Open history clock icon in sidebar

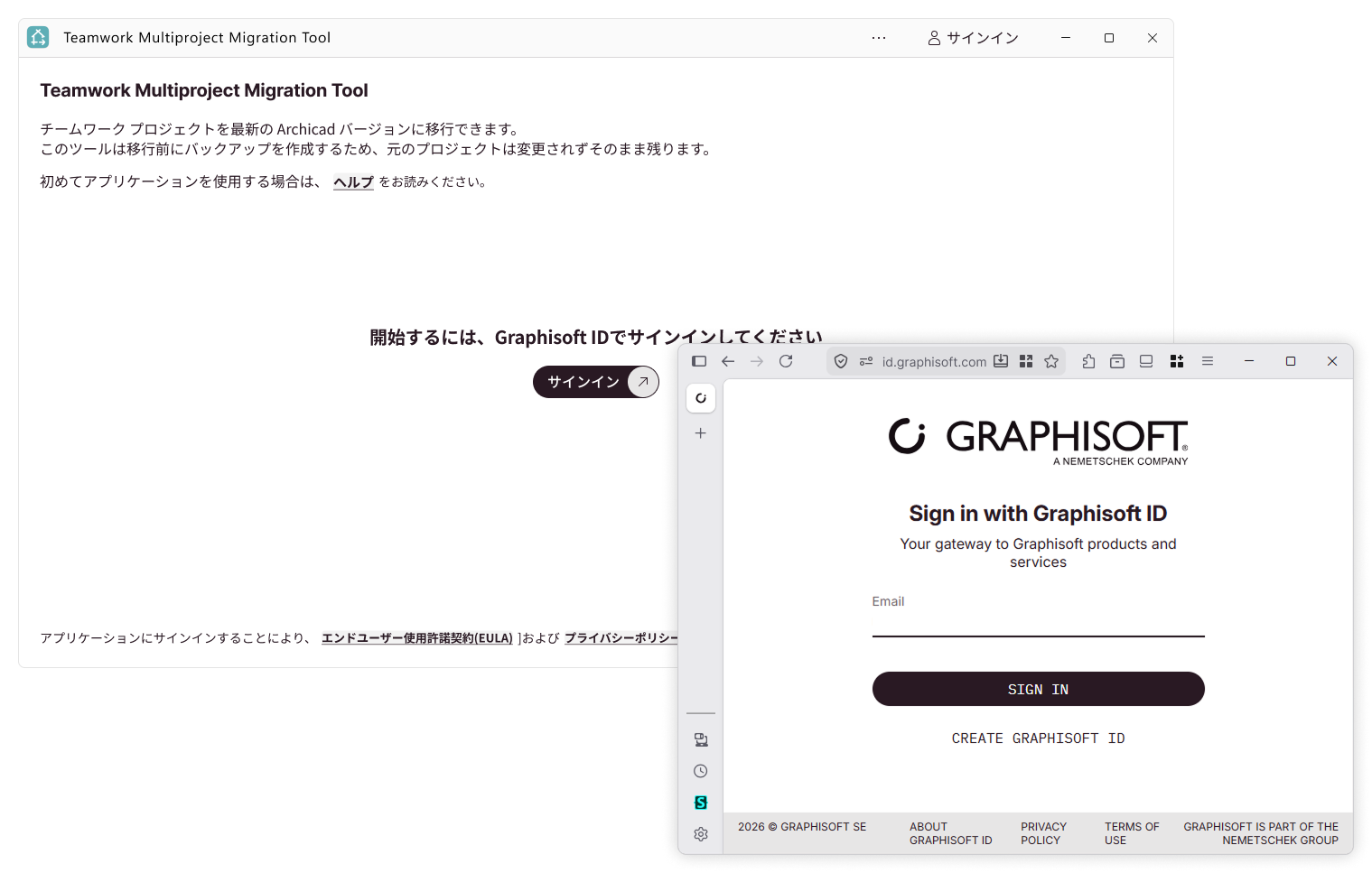(x=701, y=771)
